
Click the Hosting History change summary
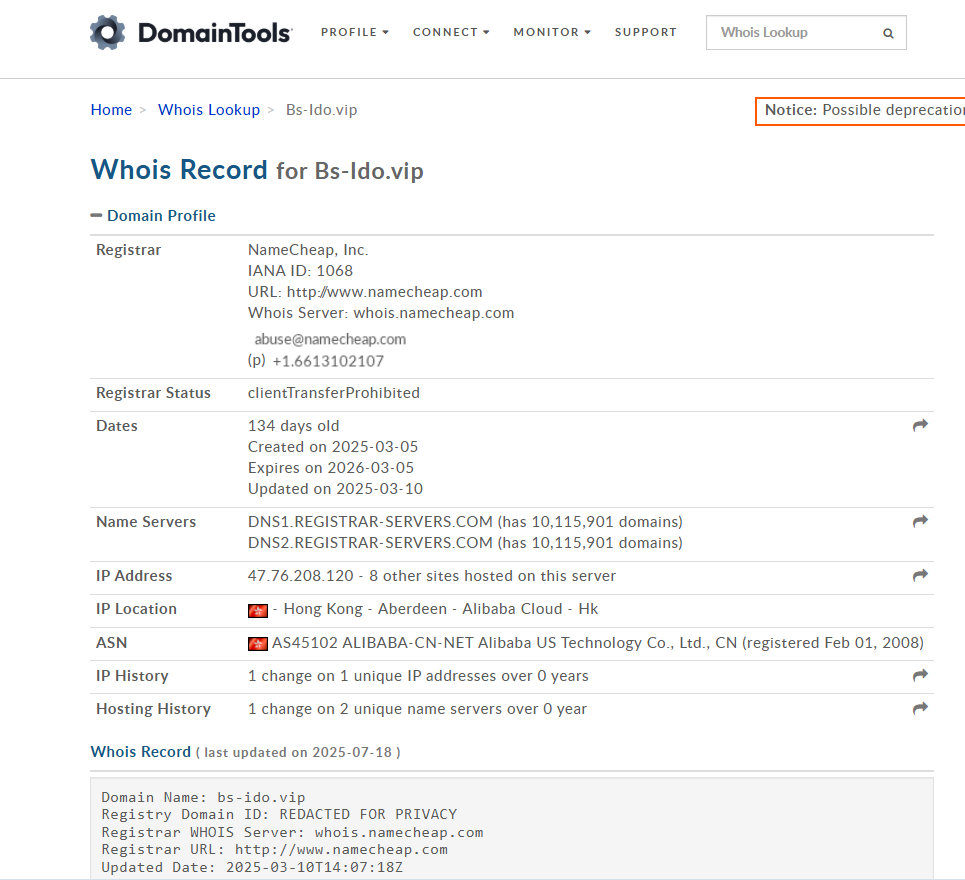point(417,708)
